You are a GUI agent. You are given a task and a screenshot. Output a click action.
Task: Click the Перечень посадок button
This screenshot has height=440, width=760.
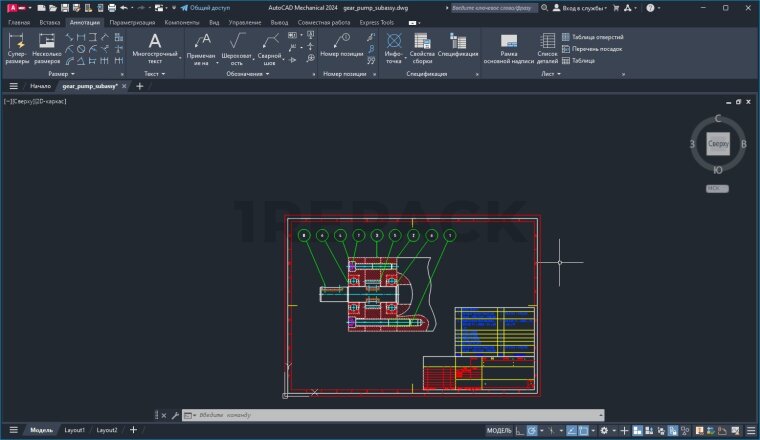click(x=596, y=48)
